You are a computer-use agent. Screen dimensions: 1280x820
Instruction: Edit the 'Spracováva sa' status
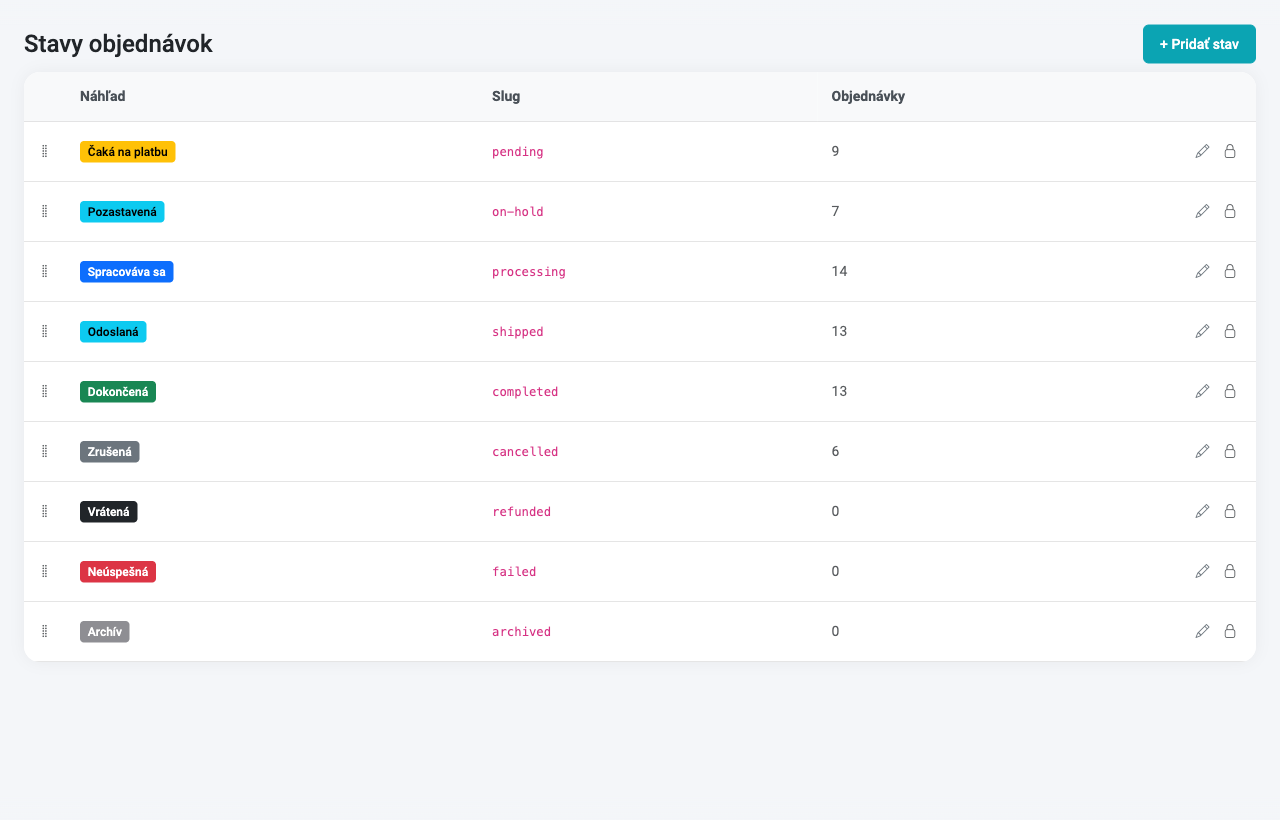(1202, 271)
